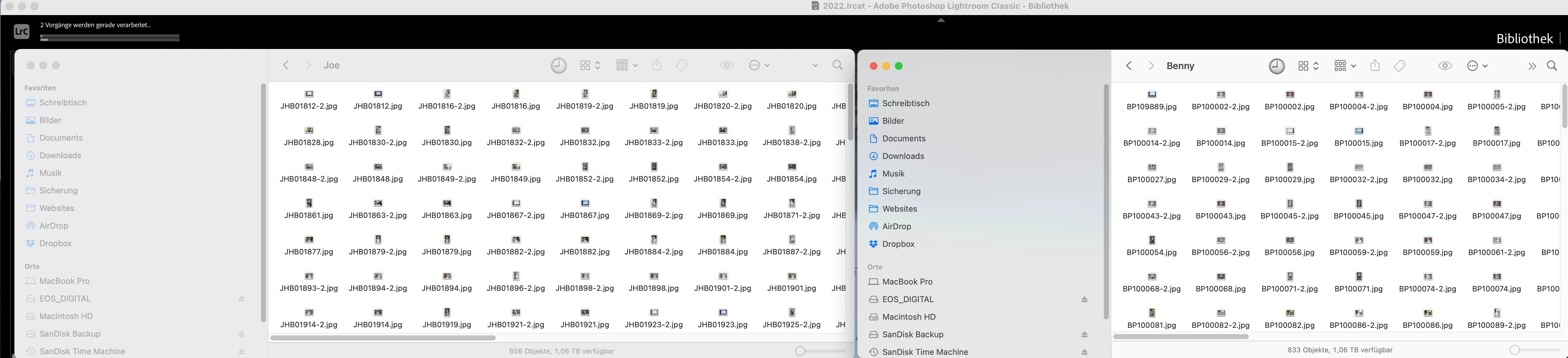Open the more actions dropdown in Benny toolbar

point(1477,66)
